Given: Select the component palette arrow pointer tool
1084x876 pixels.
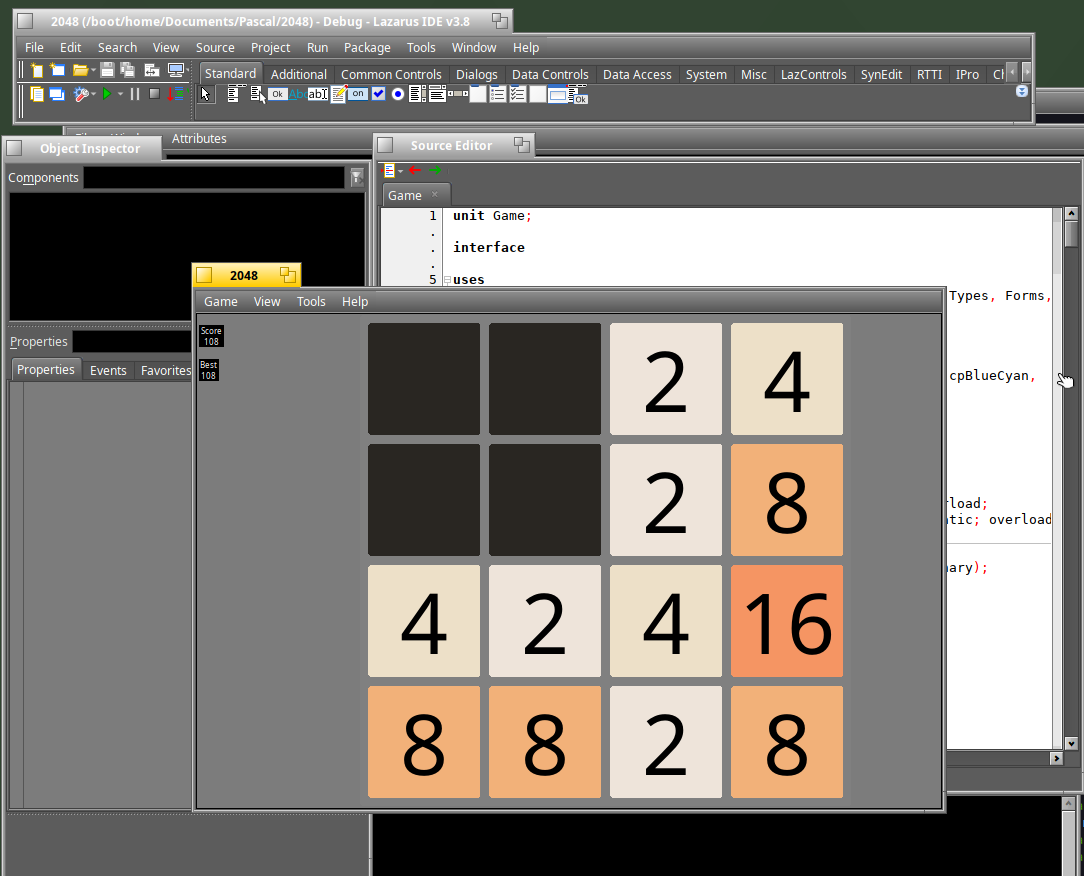Looking at the screenshot, I should 205,94.
